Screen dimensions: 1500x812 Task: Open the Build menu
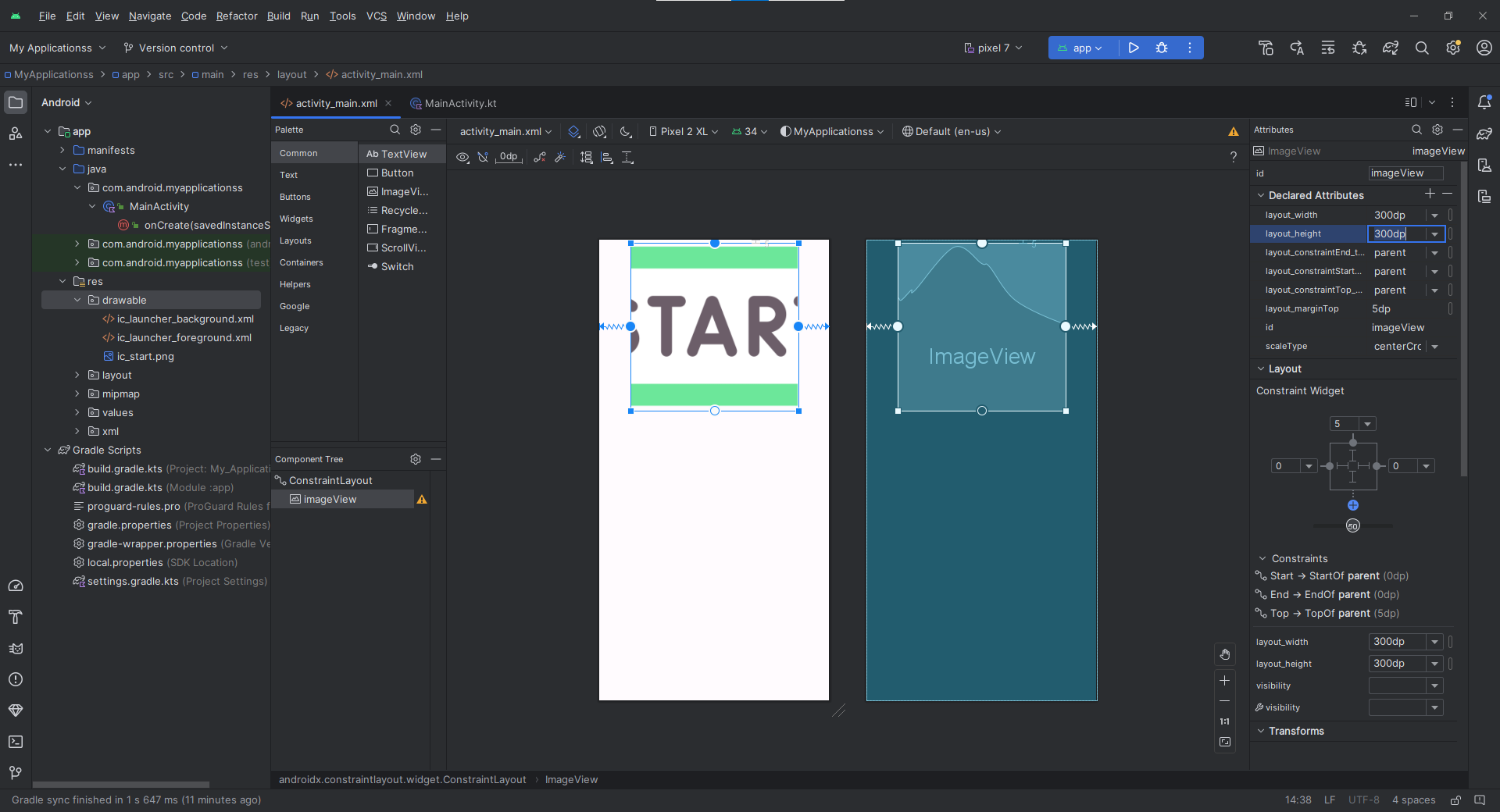pos(278,16)
